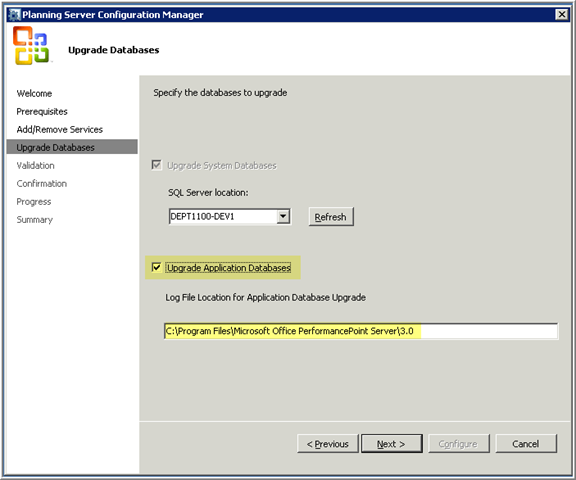This screenshot has width=576, height=480.
Task: Go back with the Previous button
Action: coord(328,444)
